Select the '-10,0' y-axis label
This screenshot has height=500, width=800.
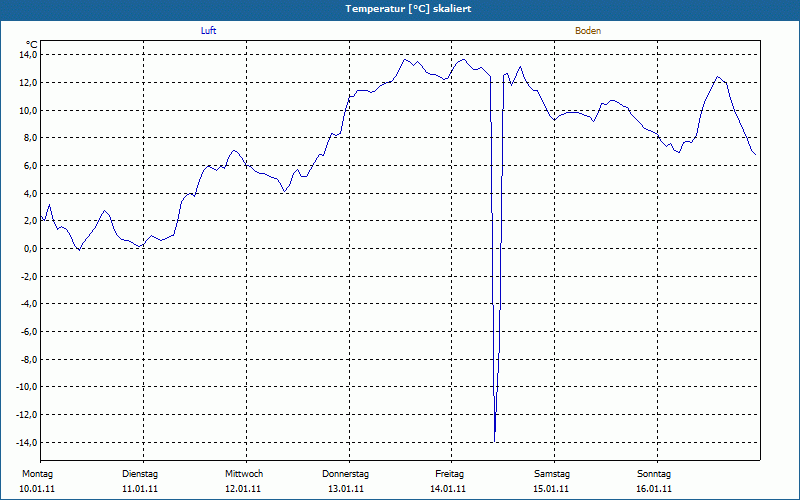[x=26, y=387]
